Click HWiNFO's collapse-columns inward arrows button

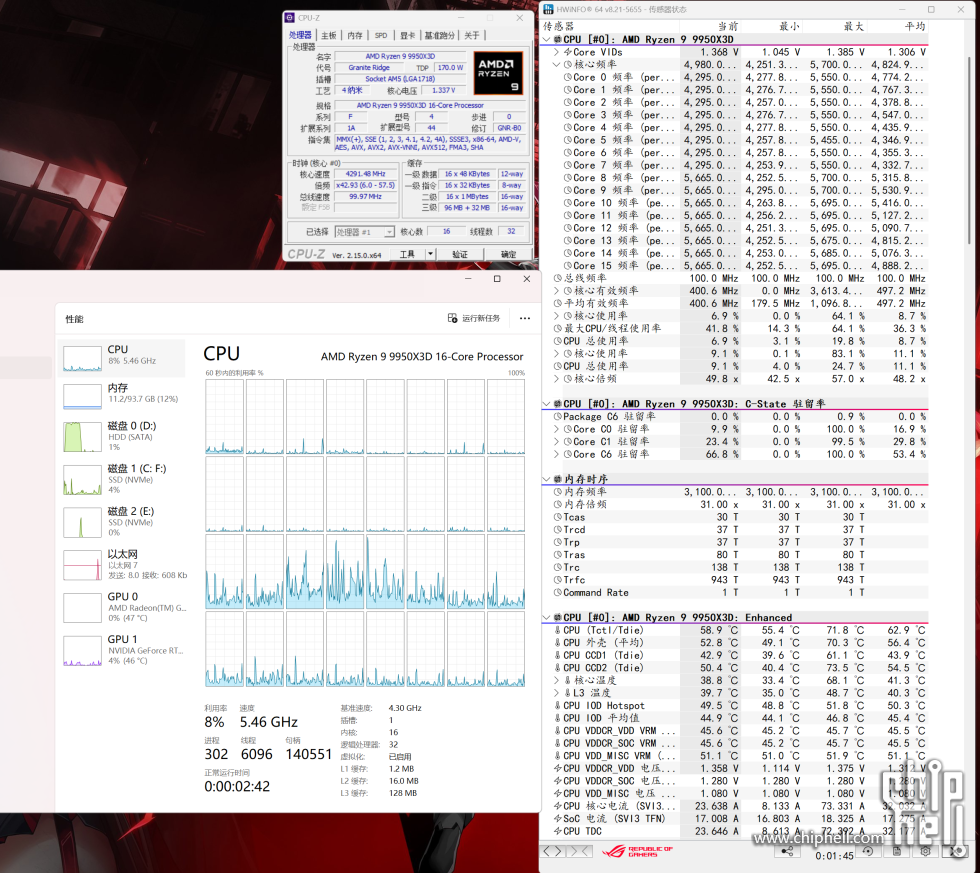coord(580,851)
